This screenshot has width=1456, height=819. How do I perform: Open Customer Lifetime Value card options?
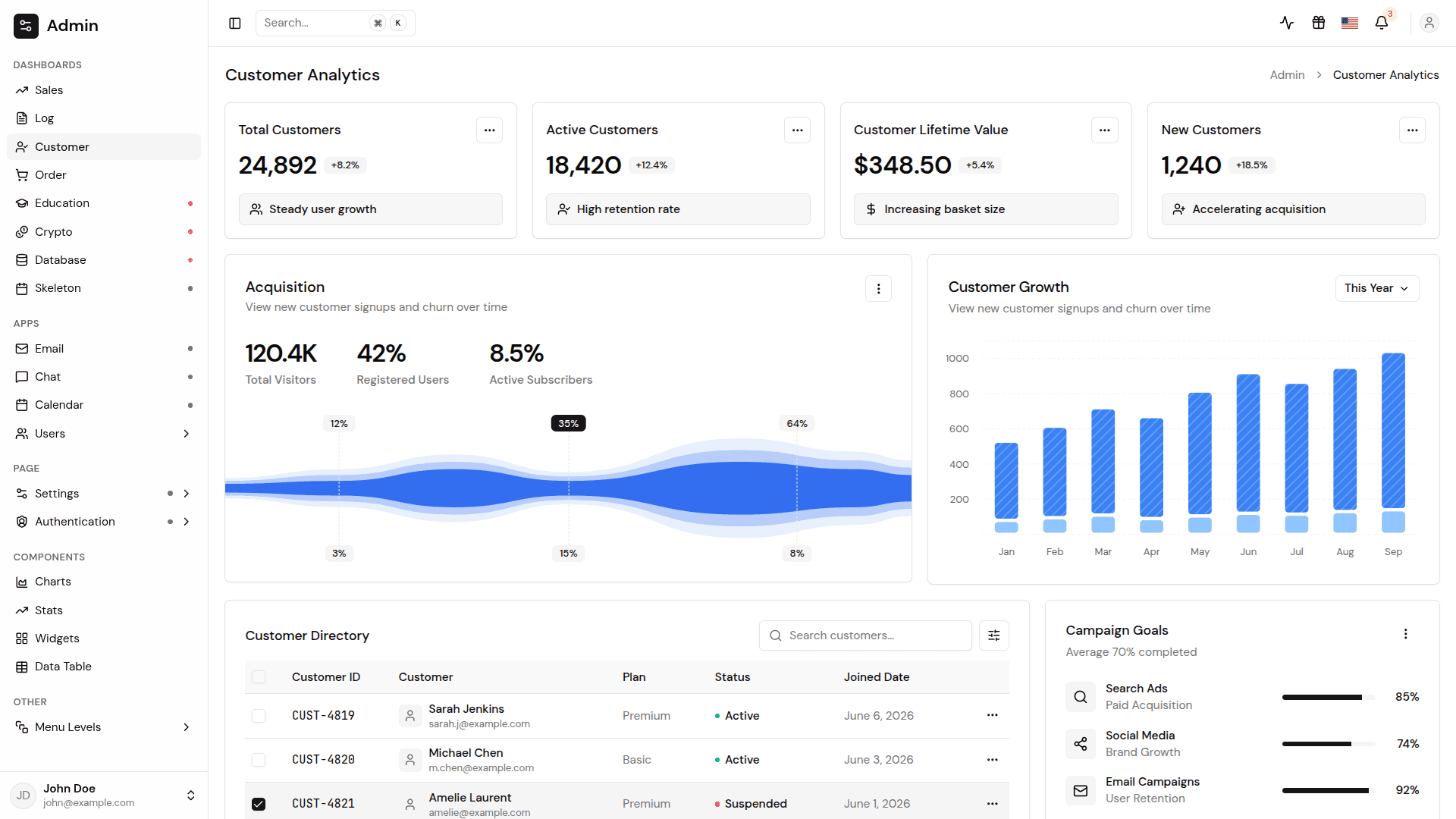1105,130
